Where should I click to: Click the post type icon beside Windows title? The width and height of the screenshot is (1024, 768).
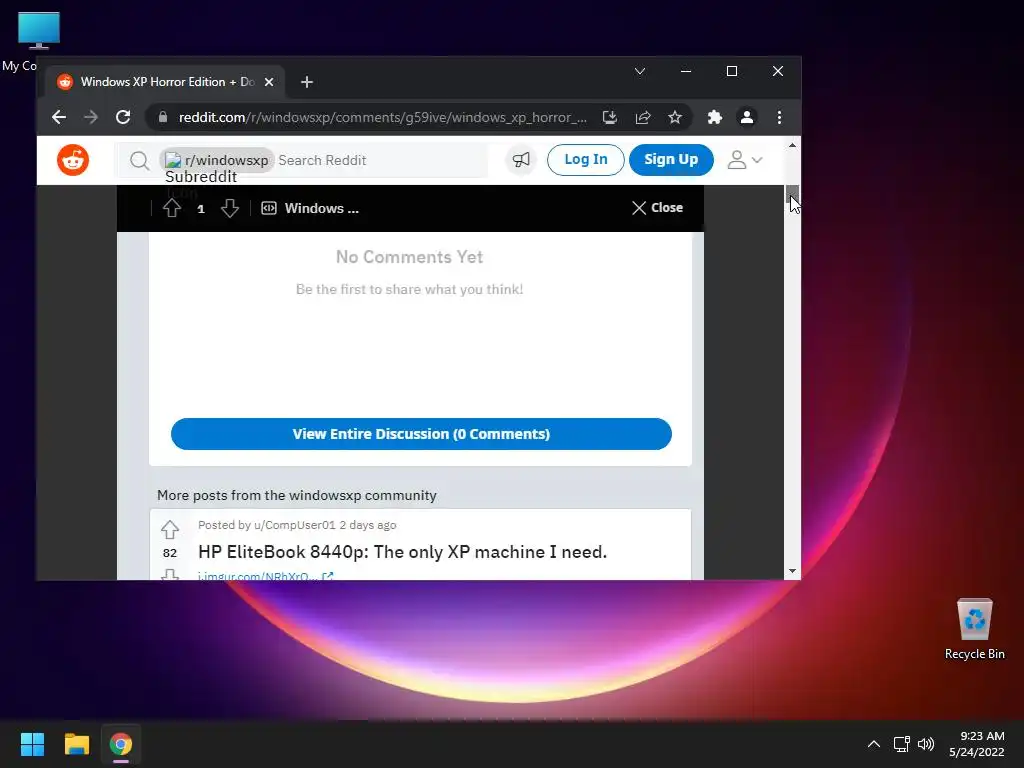[268, 208]
